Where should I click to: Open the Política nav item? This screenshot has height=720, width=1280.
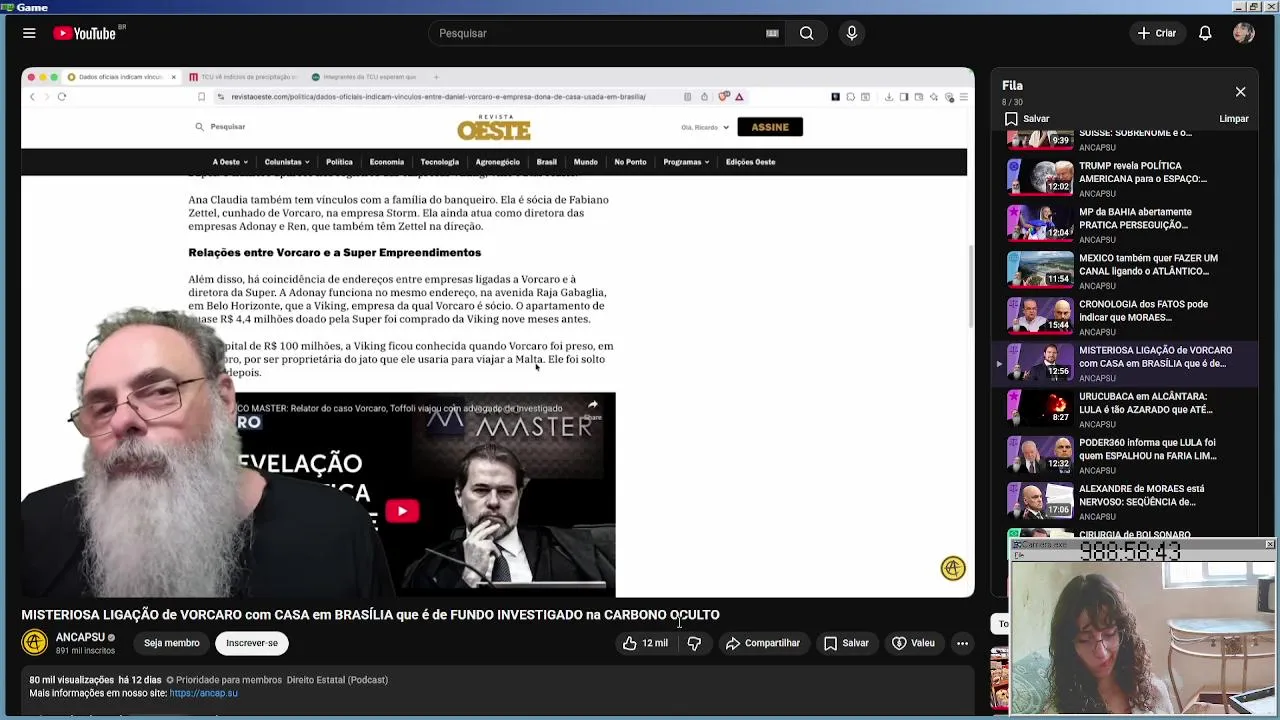[x=339, y=162]
